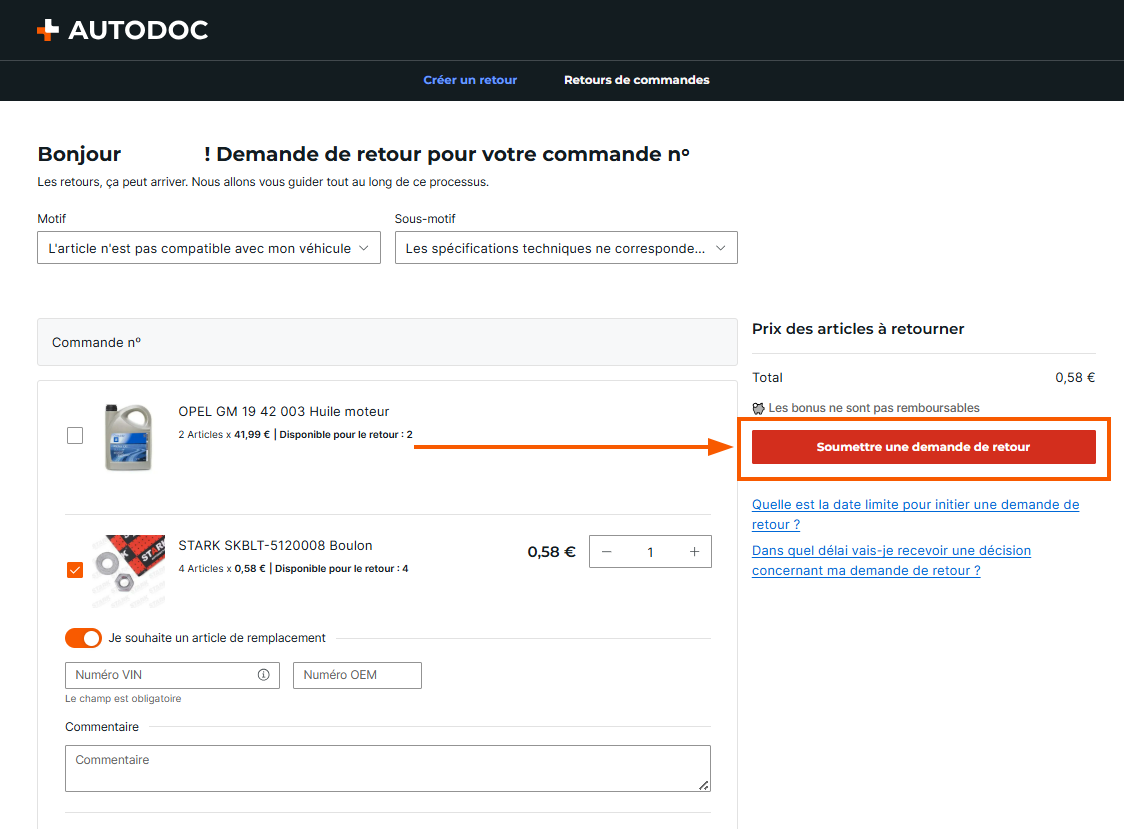
Task: Click the Boulon price 0,58 €
Action: coord(551,551)
